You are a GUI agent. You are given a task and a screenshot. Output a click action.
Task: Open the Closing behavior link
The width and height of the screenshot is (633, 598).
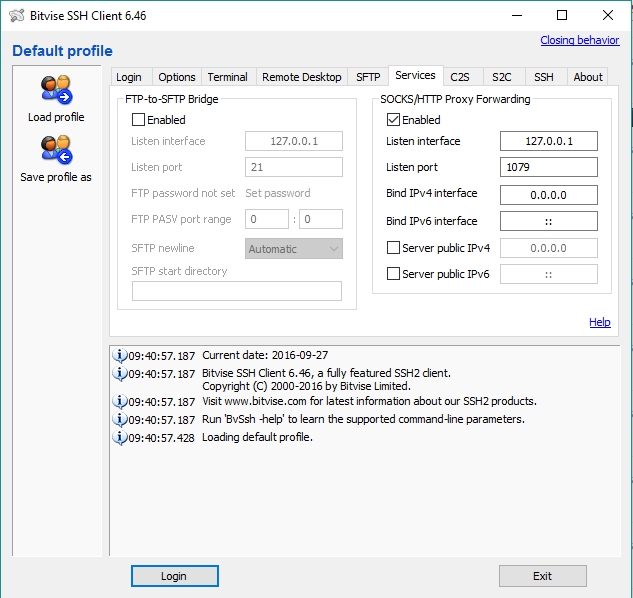click(580, 40)
